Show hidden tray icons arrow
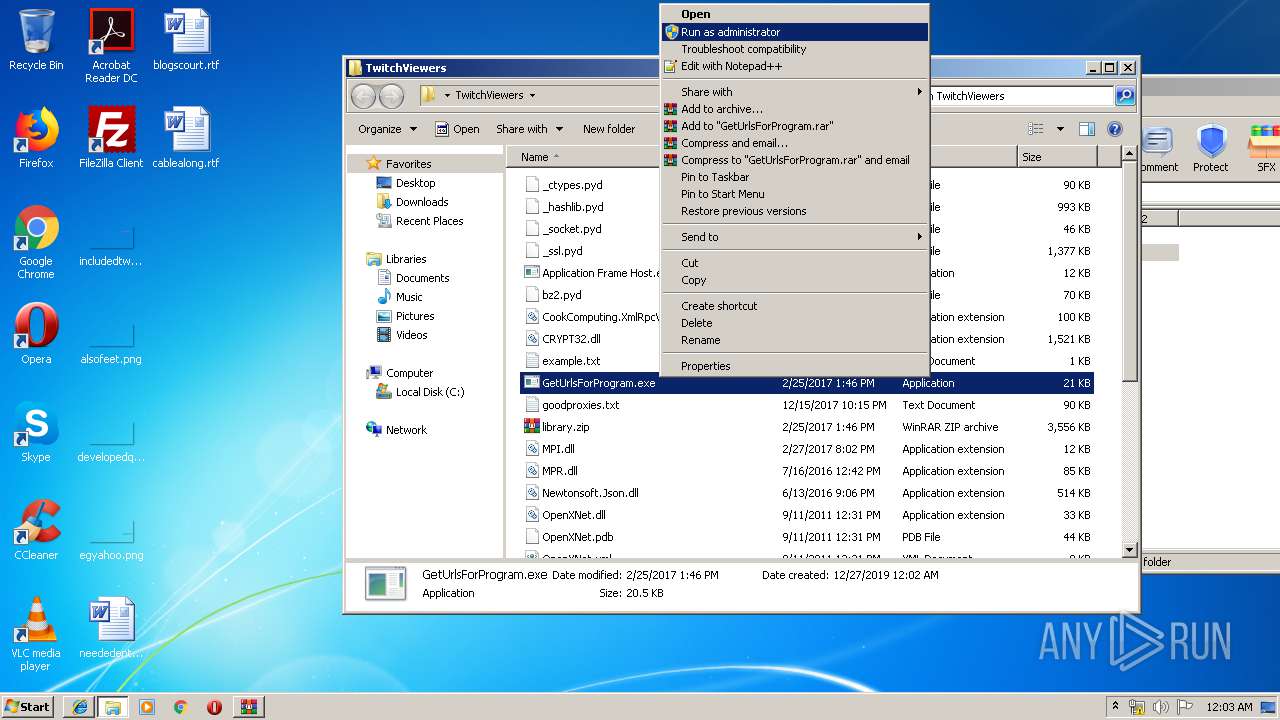 (1115, 707)
